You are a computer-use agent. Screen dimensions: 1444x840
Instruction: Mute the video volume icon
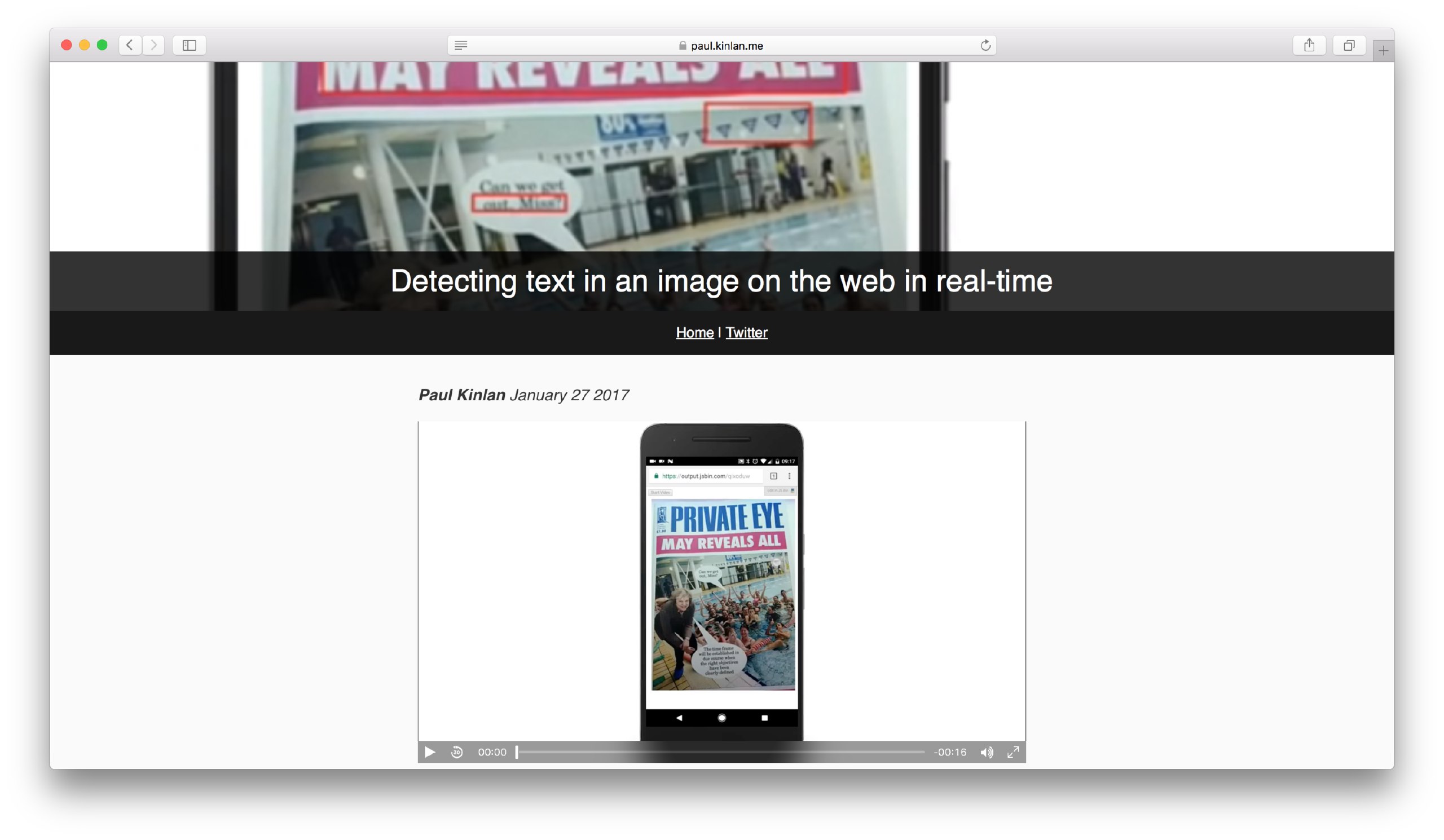click(987, 753)
